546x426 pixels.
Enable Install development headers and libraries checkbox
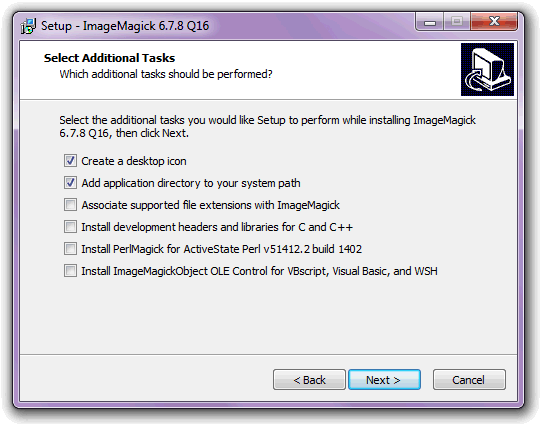click(70, 227)
